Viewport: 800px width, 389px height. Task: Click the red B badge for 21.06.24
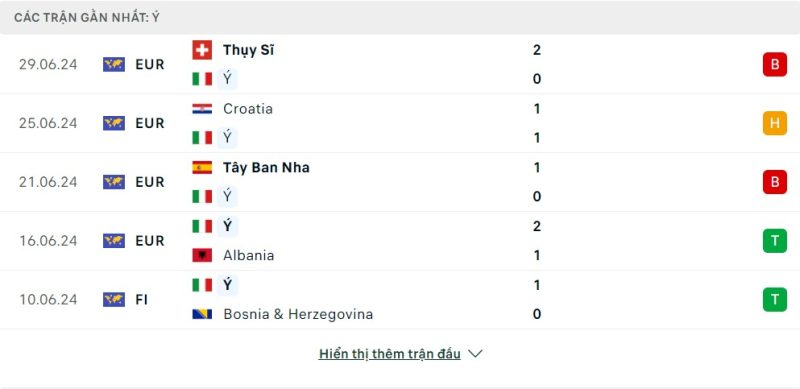pos(774,182)
